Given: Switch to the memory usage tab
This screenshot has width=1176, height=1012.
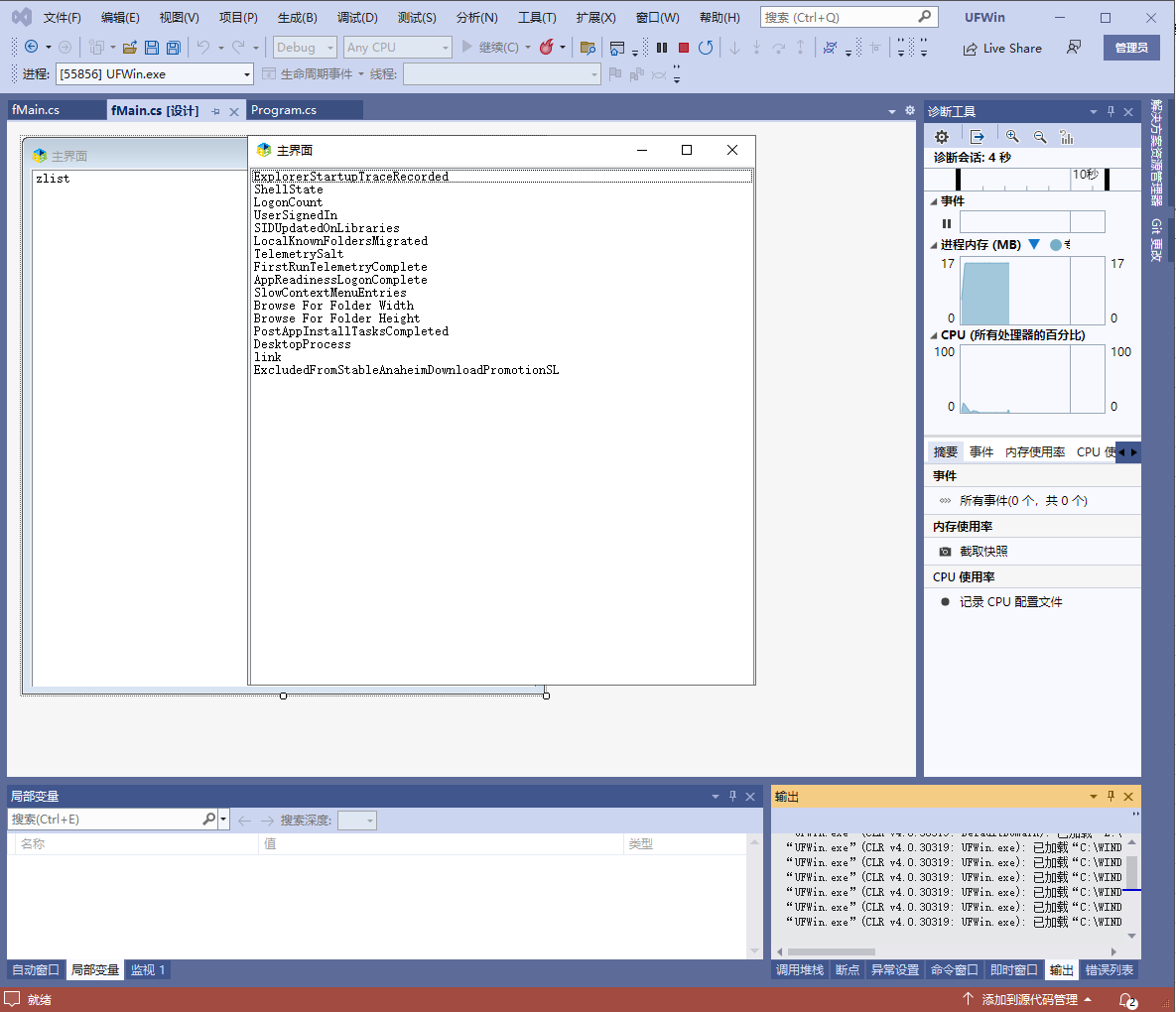Looking at the screenshot, I should coord(1035,452).
